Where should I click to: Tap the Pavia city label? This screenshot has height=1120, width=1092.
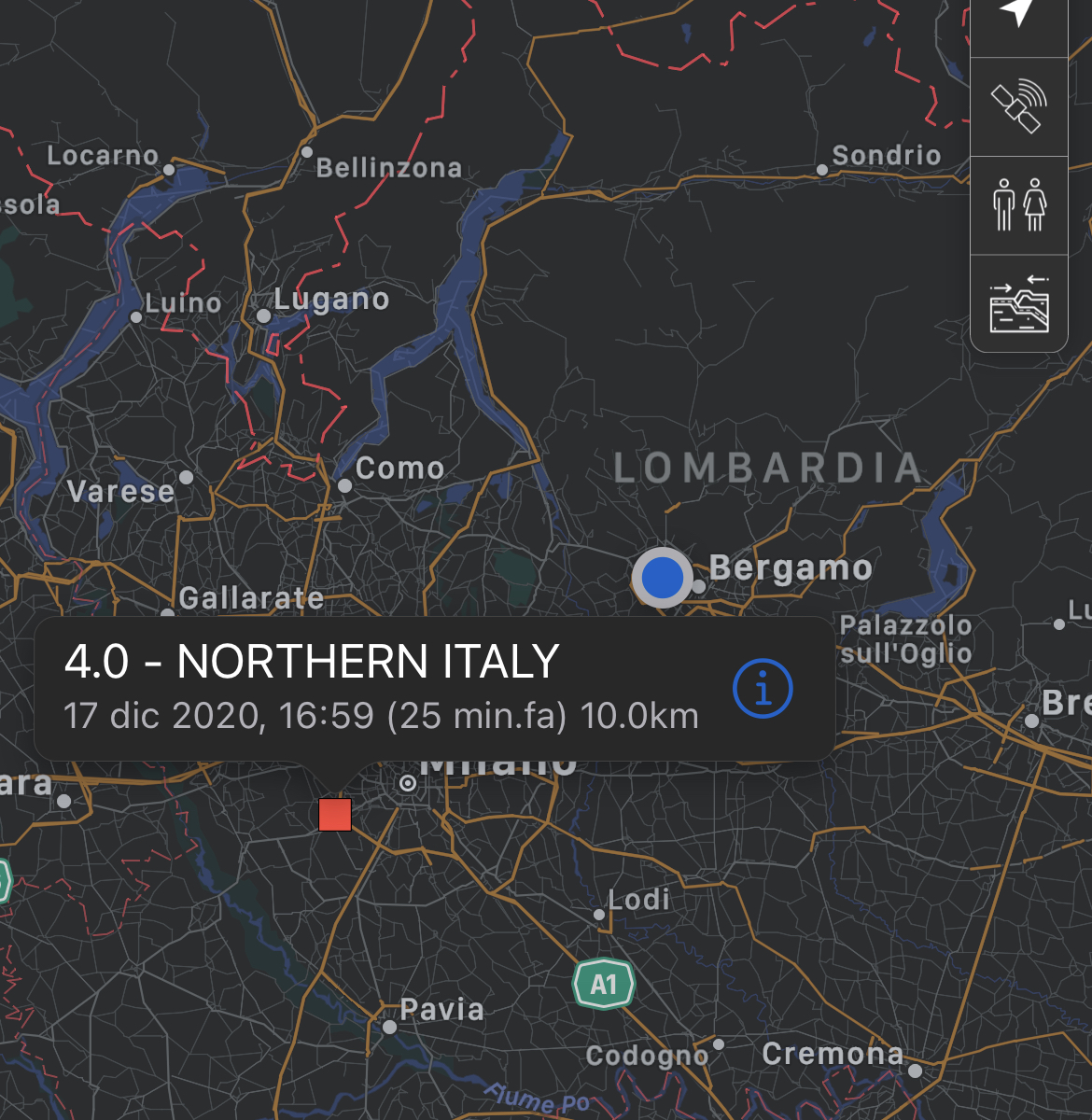[441, 1009]
